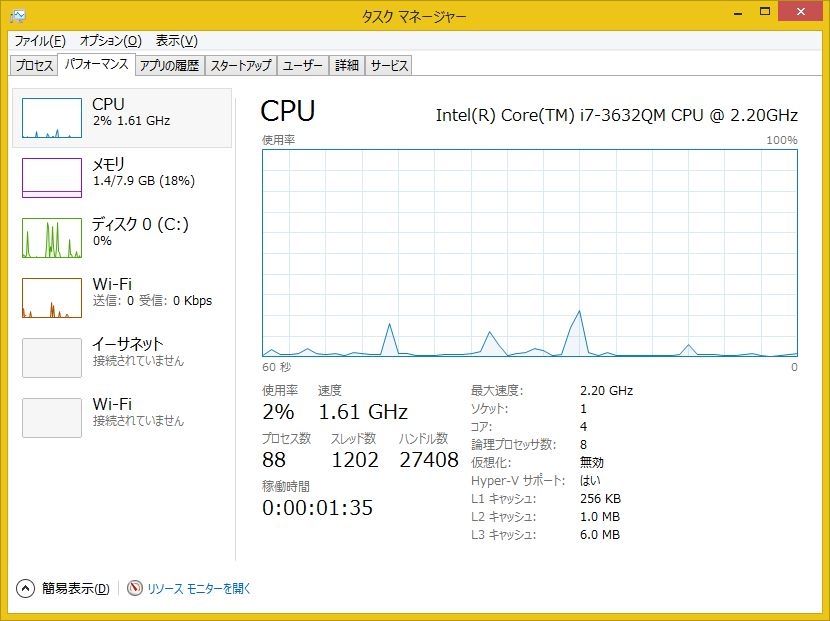Open the 表示(V) menu

(x=177, y=41)
